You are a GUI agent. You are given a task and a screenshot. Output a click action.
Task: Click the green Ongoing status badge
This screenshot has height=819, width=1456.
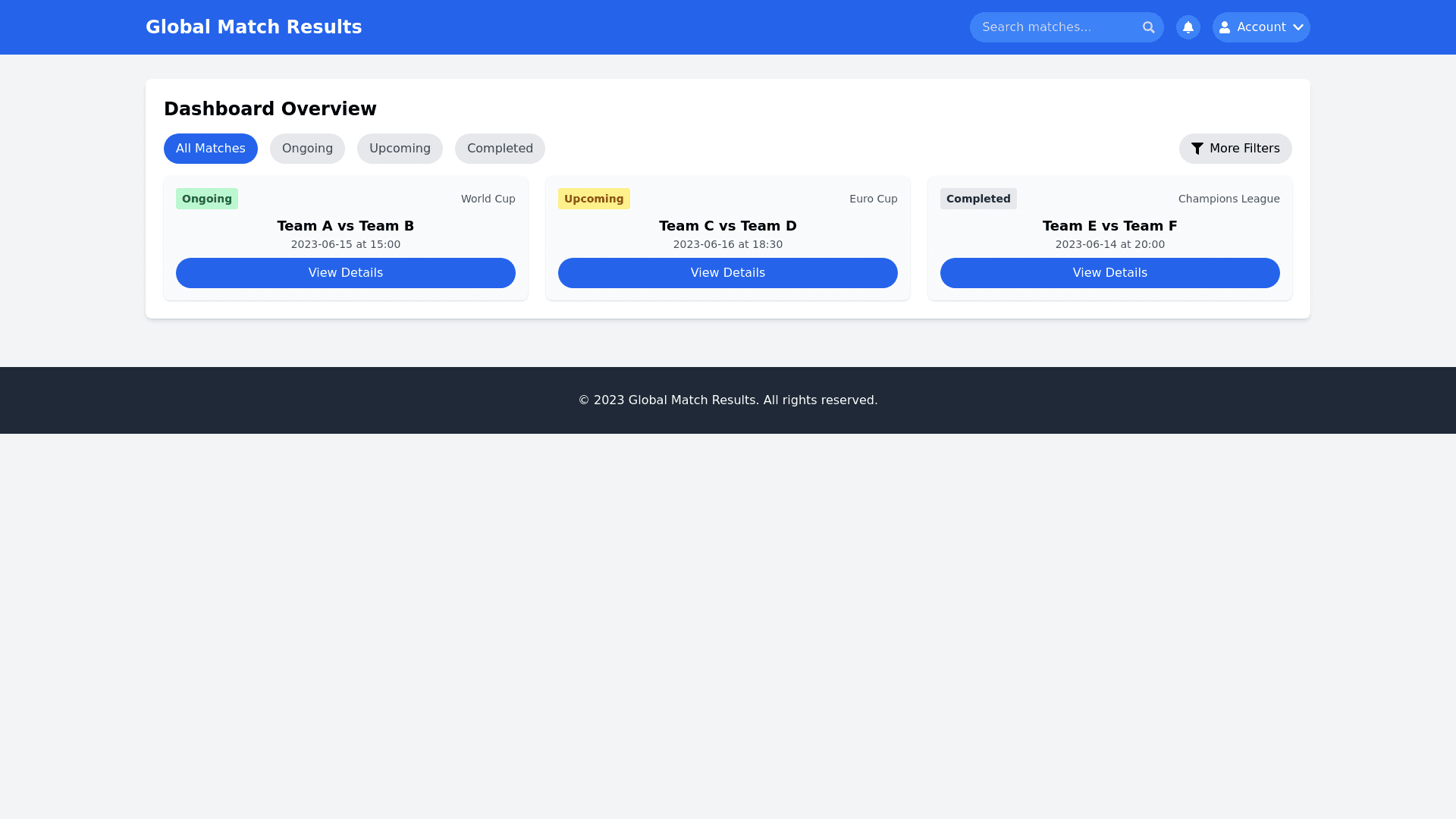pyautogui.click(x=206, y=199)
